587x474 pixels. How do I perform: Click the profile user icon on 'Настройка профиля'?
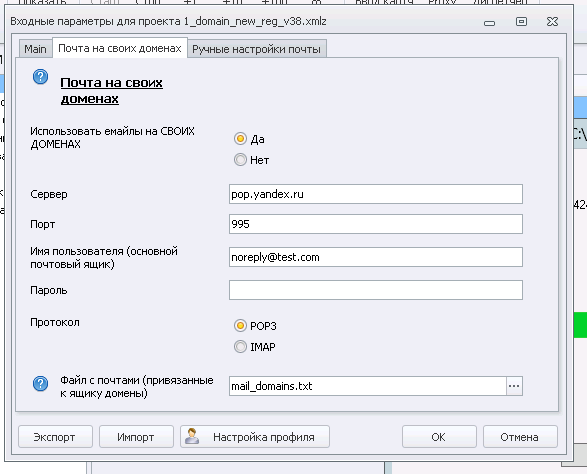tap(192, 436)
